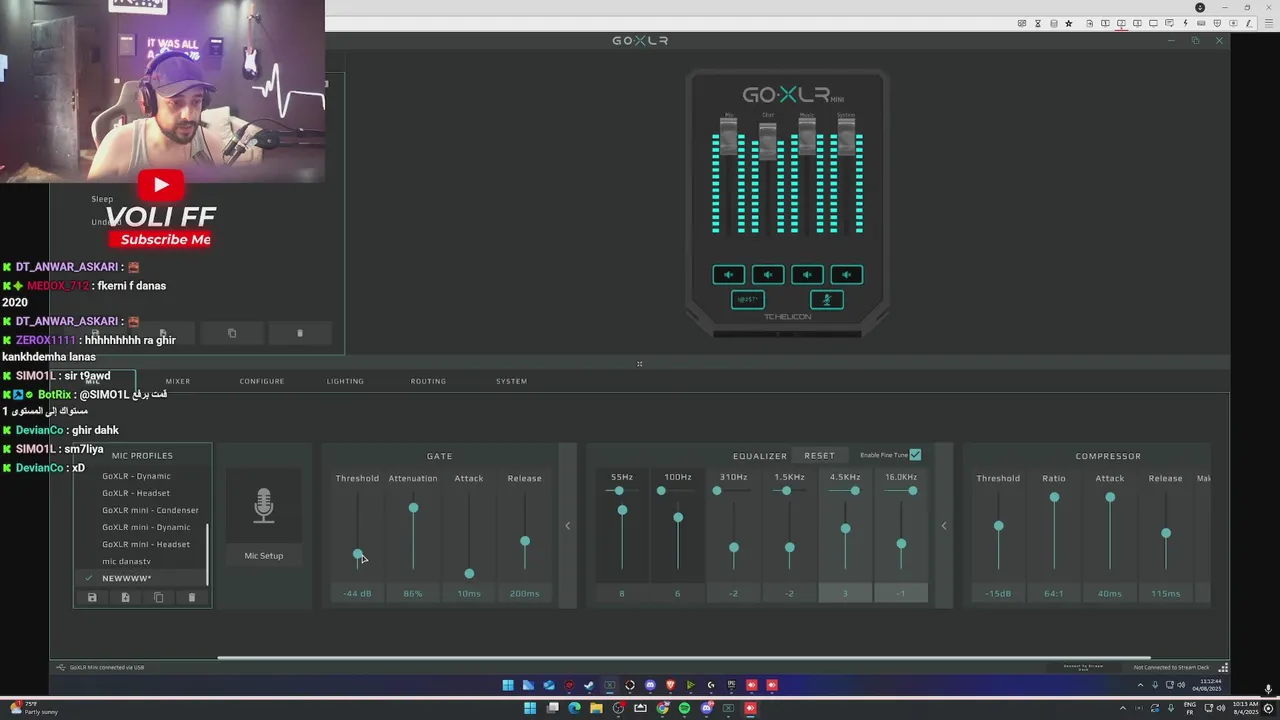Viewport: 1280px width, 720px height.
Task: Open Windows Start menu on the bottom taskbar
Action: (x=530, y=708)
